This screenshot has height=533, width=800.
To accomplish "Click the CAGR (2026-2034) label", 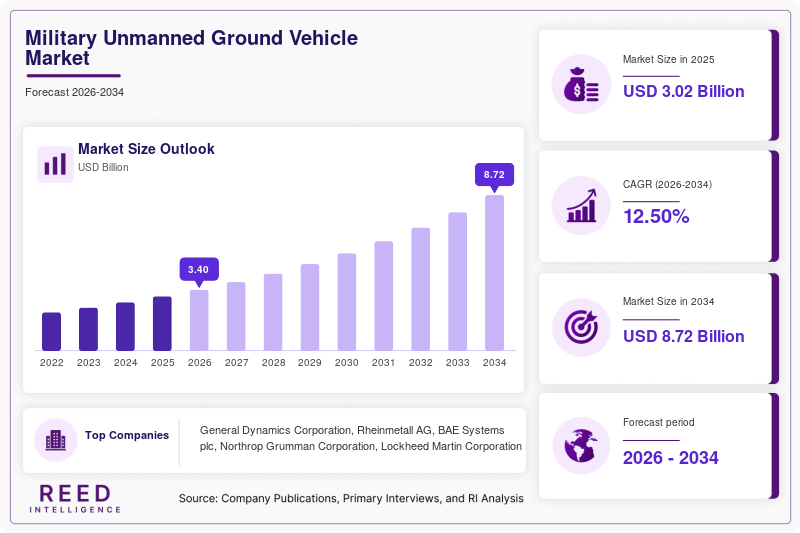I will pos(667,185).
